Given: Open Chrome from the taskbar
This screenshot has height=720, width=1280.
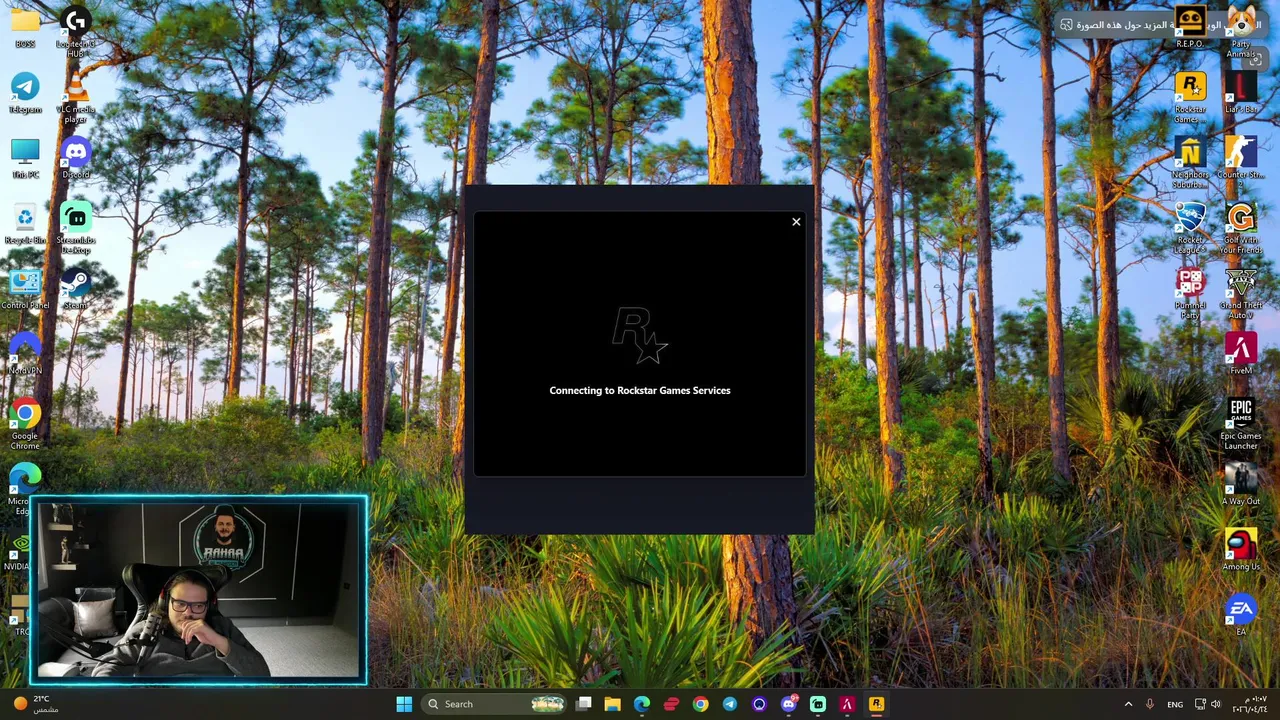Looking at the screenshot, I should (700, 704).
